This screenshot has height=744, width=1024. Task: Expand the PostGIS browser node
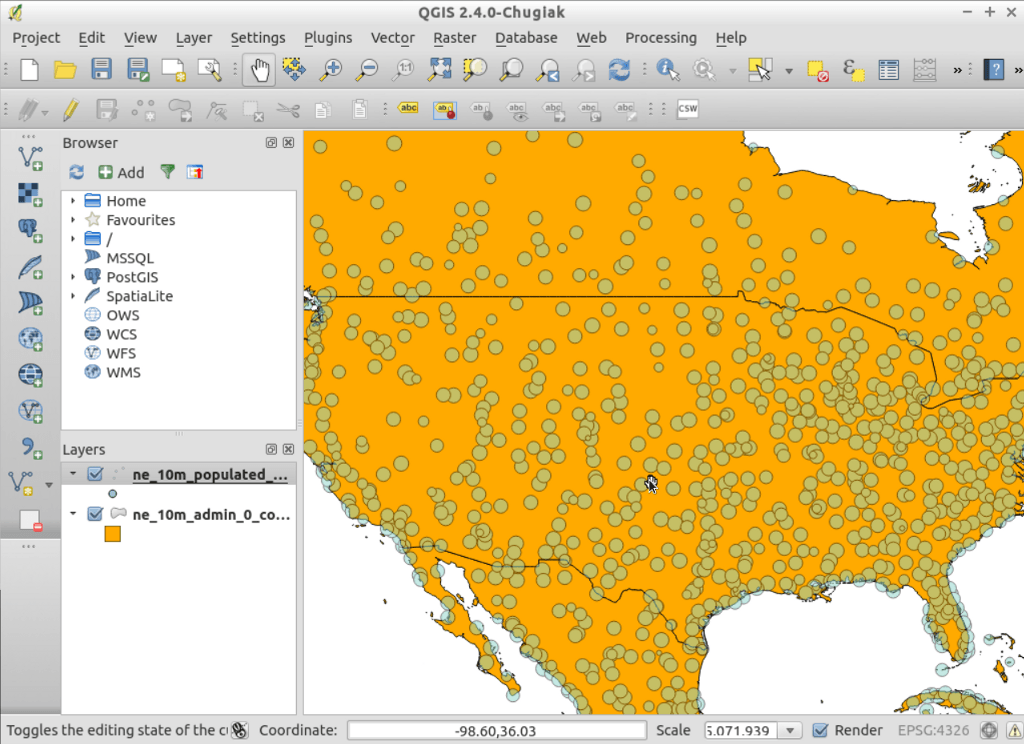73,277
